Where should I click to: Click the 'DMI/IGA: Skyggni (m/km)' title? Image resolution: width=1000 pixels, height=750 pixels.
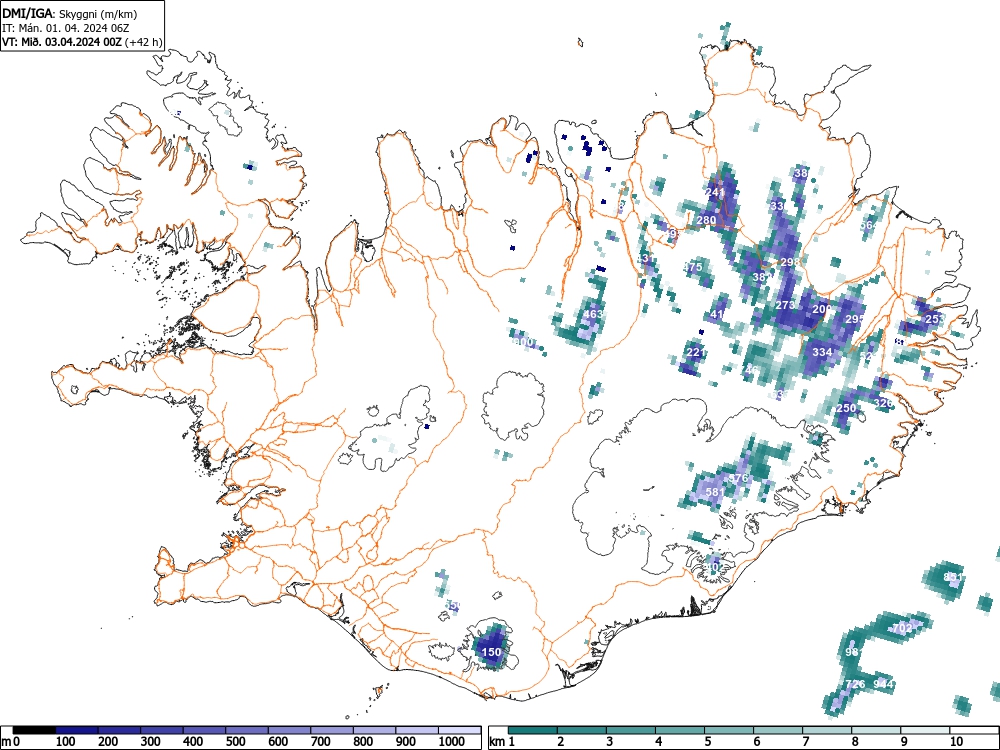70,13
